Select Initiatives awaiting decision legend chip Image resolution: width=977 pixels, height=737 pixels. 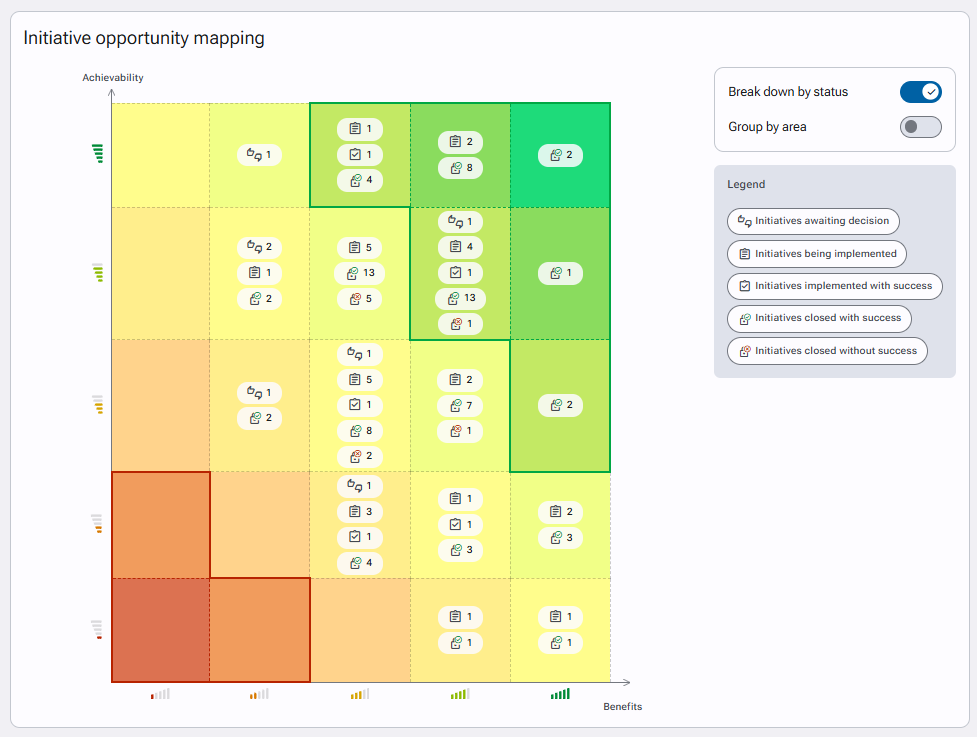tap(813, 221)
